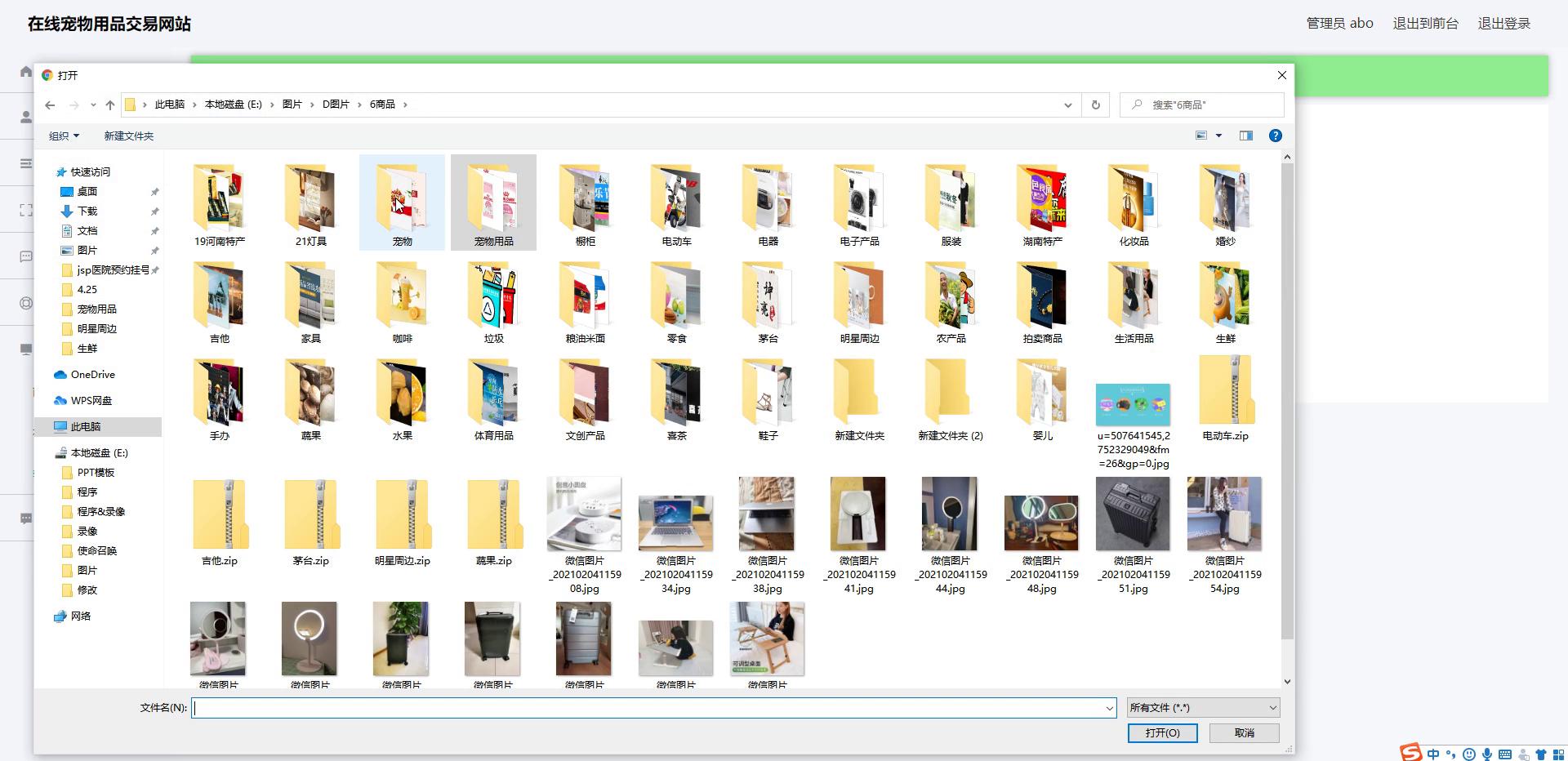Screen dimensions: 1568x761
Task: Refresh the current folder listing
Action: point(1095,105)
